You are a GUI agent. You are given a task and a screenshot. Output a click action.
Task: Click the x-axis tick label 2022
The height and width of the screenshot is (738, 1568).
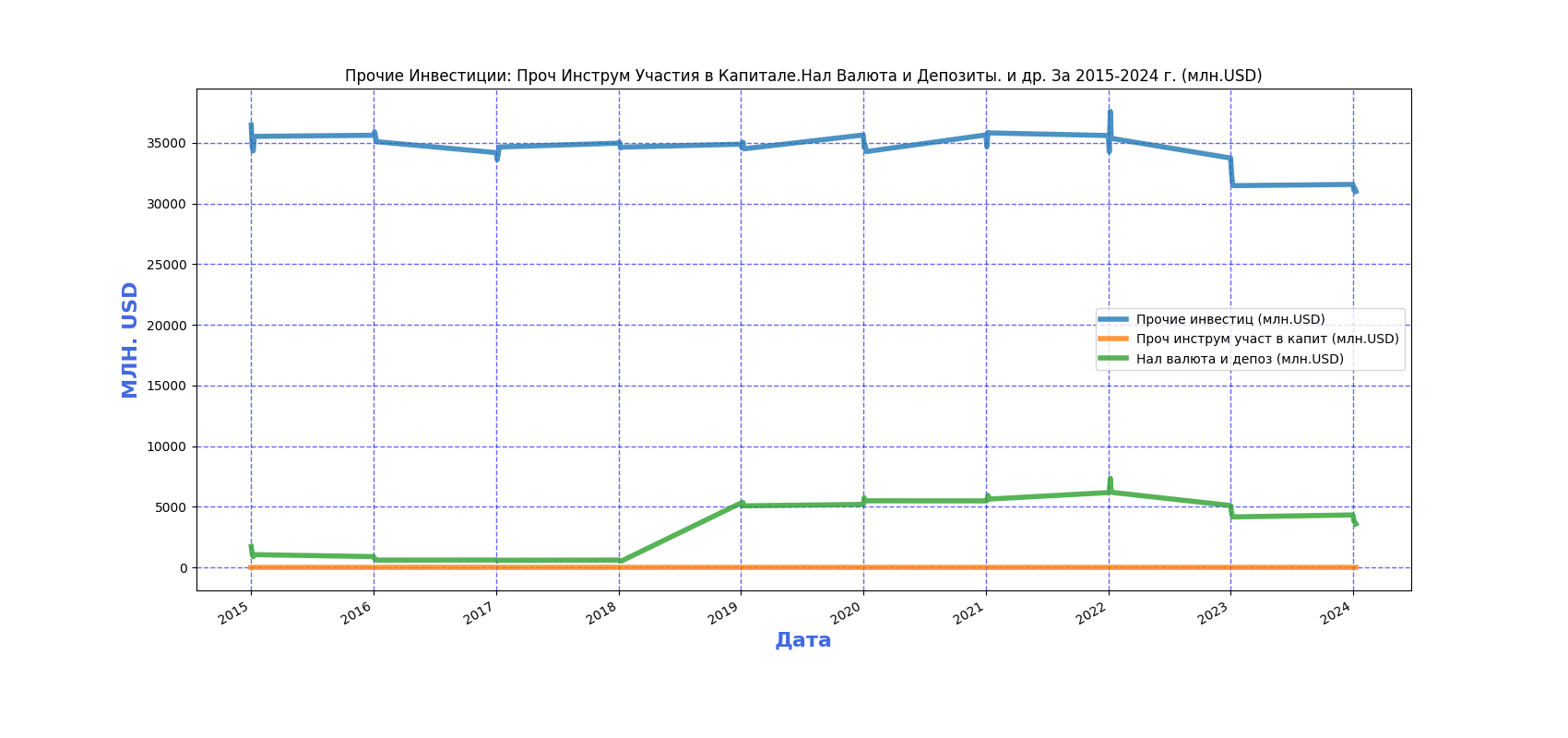(x=1093, y=613)
